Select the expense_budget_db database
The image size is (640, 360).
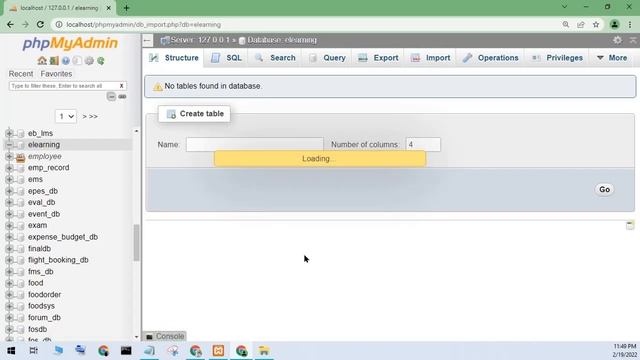click(63, 237)
